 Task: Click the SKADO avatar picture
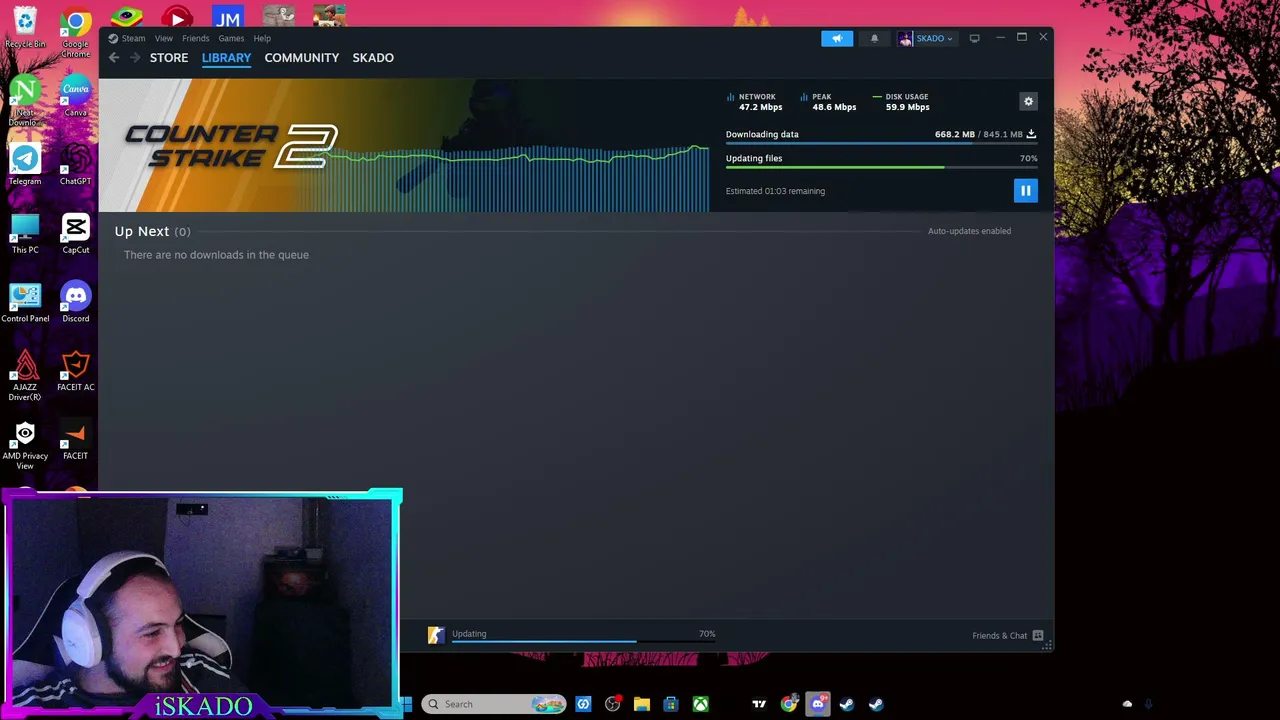tap(905, 38)
